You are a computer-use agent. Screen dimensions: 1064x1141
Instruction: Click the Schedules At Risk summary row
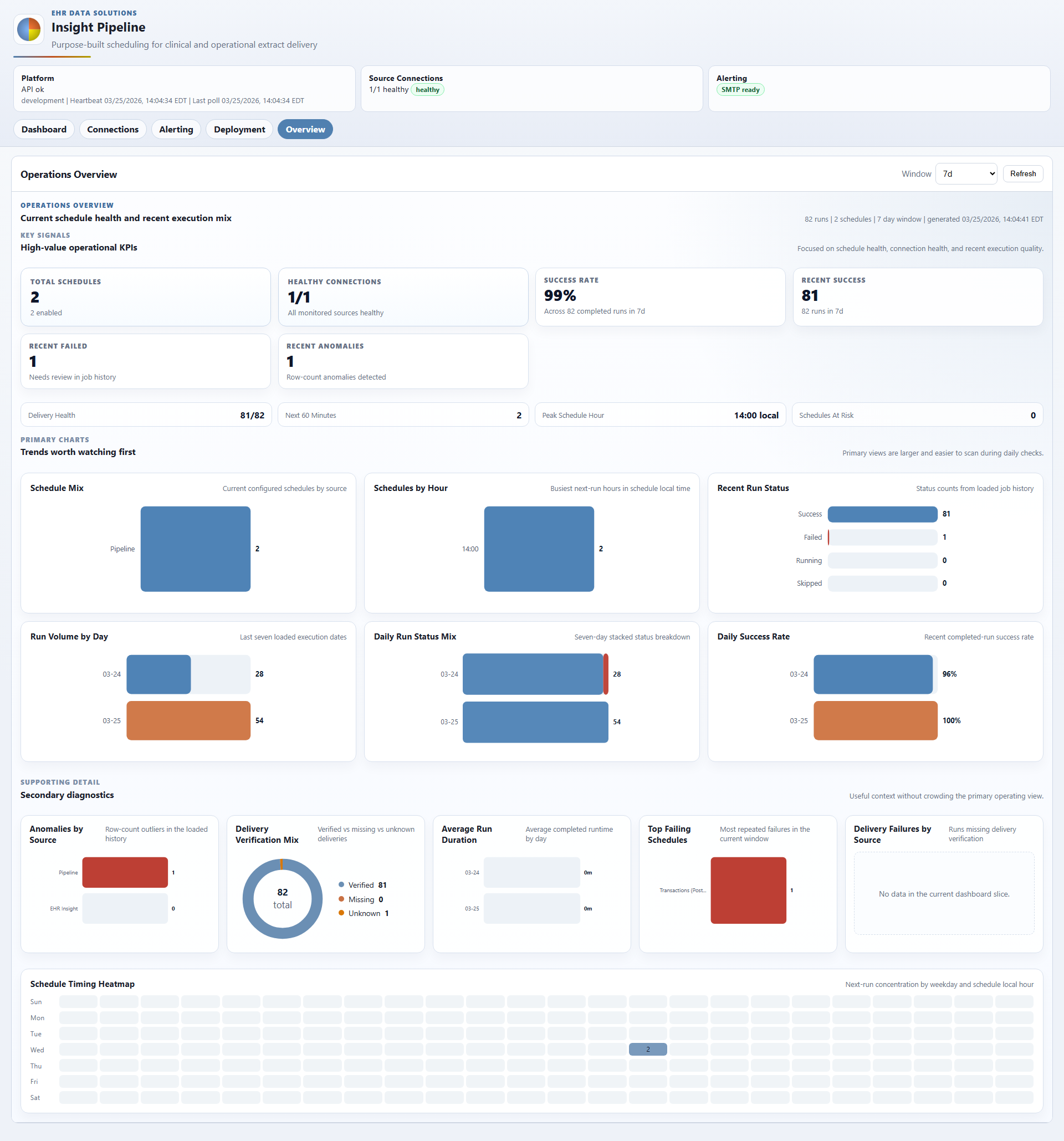pos(917,415)
